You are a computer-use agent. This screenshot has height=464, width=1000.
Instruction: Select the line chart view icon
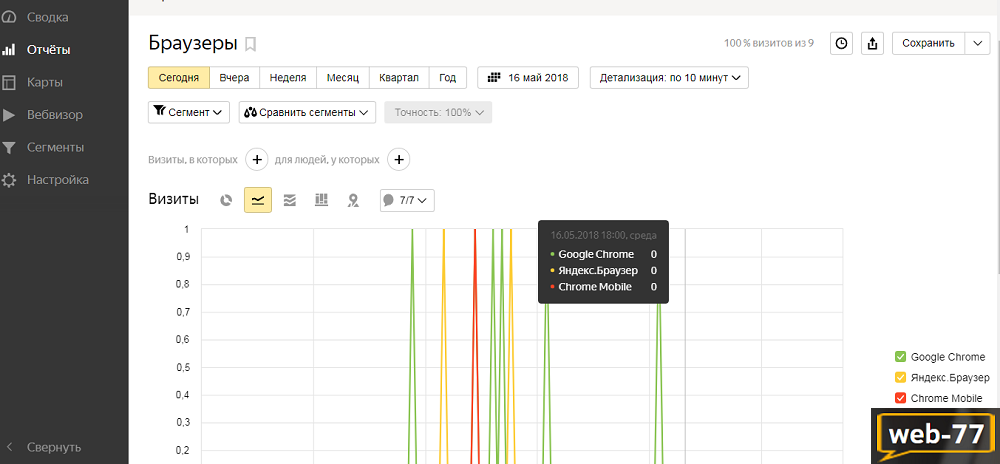(x=258, y=200)
